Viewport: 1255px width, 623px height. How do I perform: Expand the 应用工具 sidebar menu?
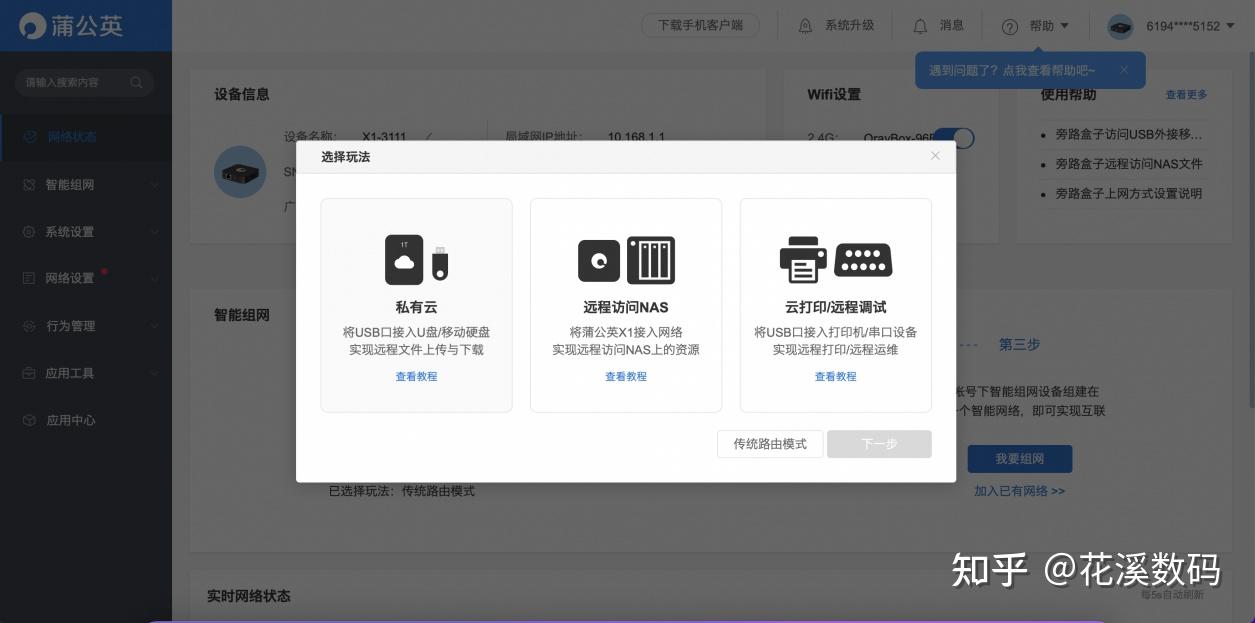155,373
